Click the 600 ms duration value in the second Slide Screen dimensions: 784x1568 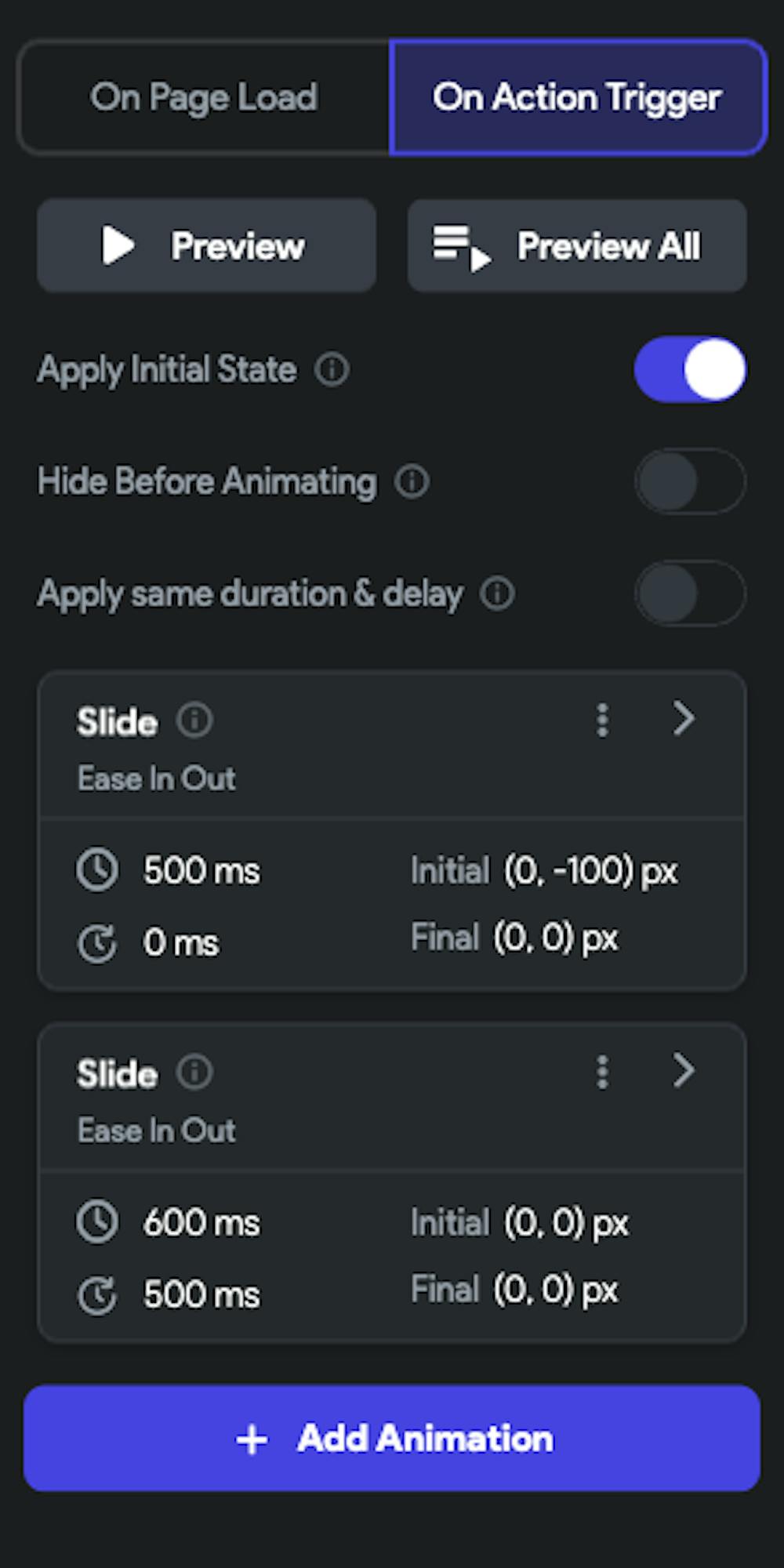pyautogui.click(x=201, y=1221)
